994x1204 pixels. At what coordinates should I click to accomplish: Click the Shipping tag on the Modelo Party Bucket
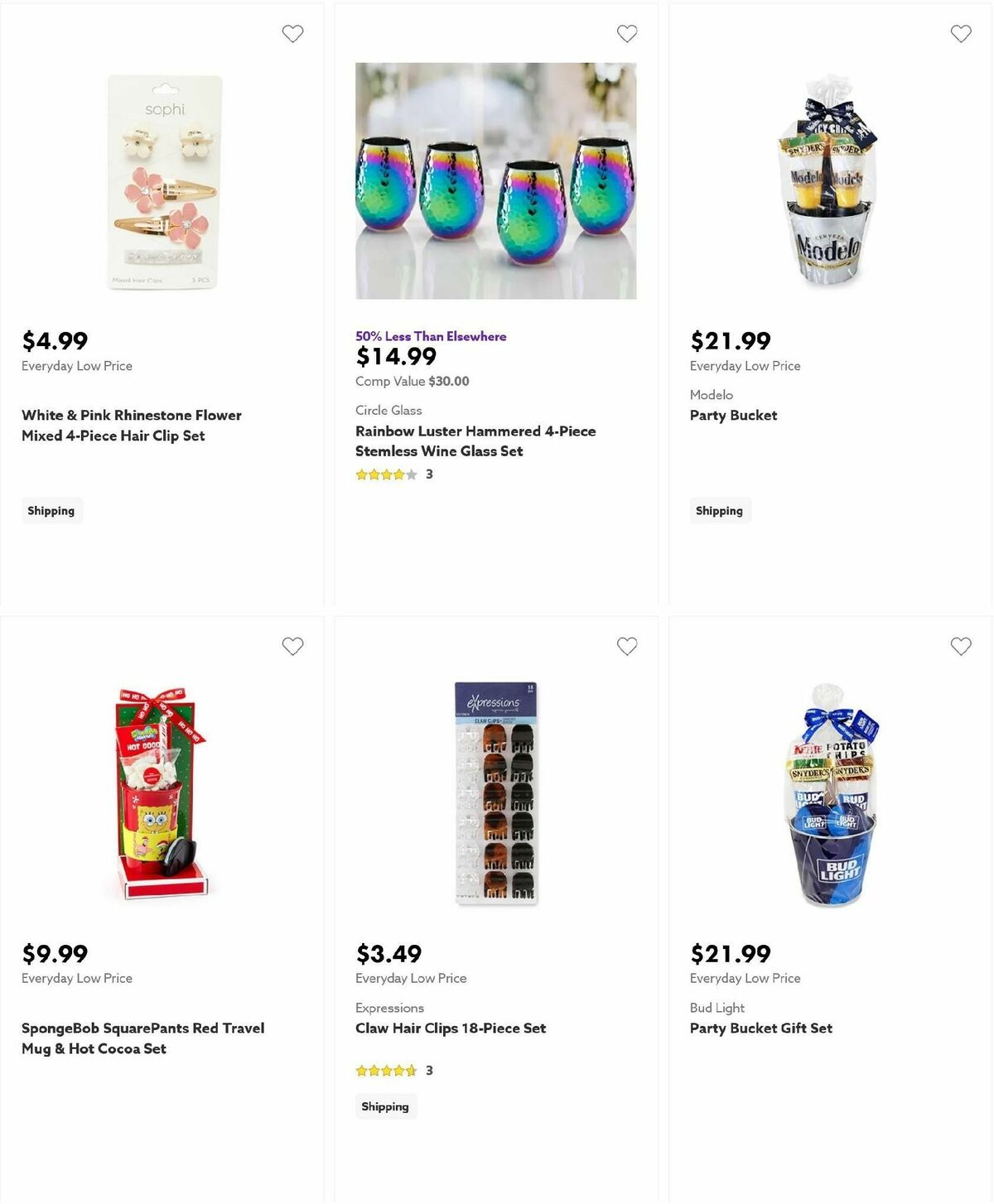[720, 510]
